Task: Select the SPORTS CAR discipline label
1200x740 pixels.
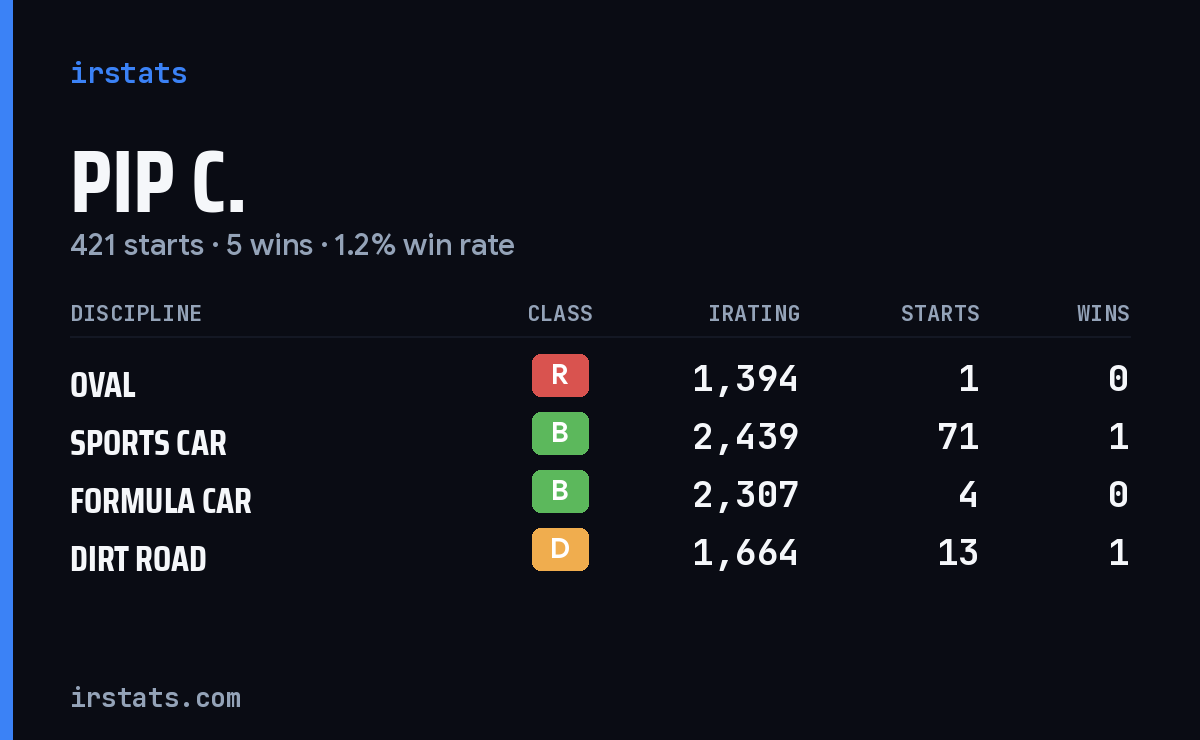Action: (x=148, y=443)
